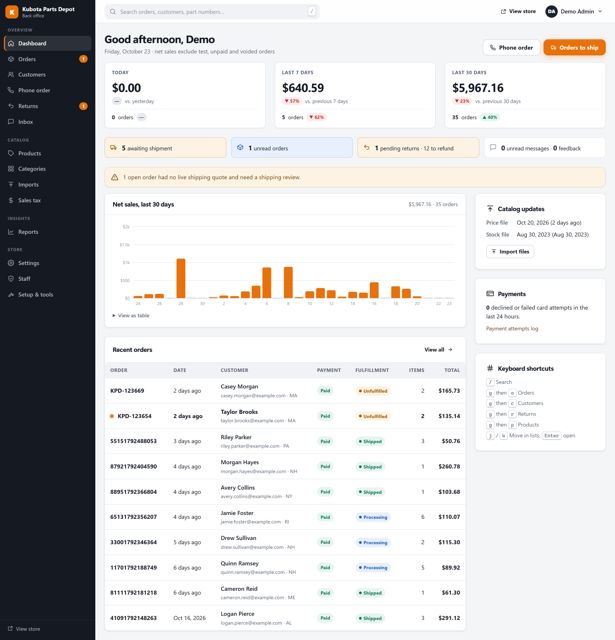Click the Kubota Parts Depot logo icon
Viewport: 615px width, 640px height.
pos(11,12)
